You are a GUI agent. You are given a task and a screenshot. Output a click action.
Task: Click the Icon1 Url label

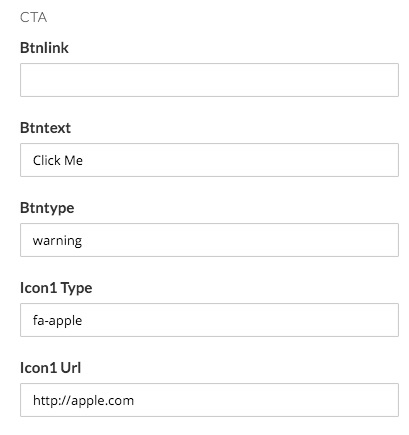click(x=50, y=368)
